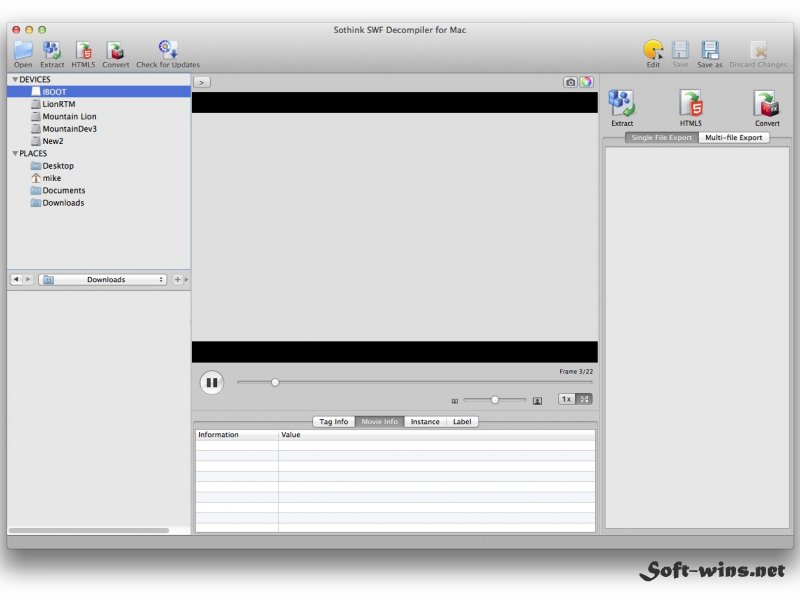This screenshot has height=600, width=800.
Task: Click the Value column header
Action: (437, 435)
